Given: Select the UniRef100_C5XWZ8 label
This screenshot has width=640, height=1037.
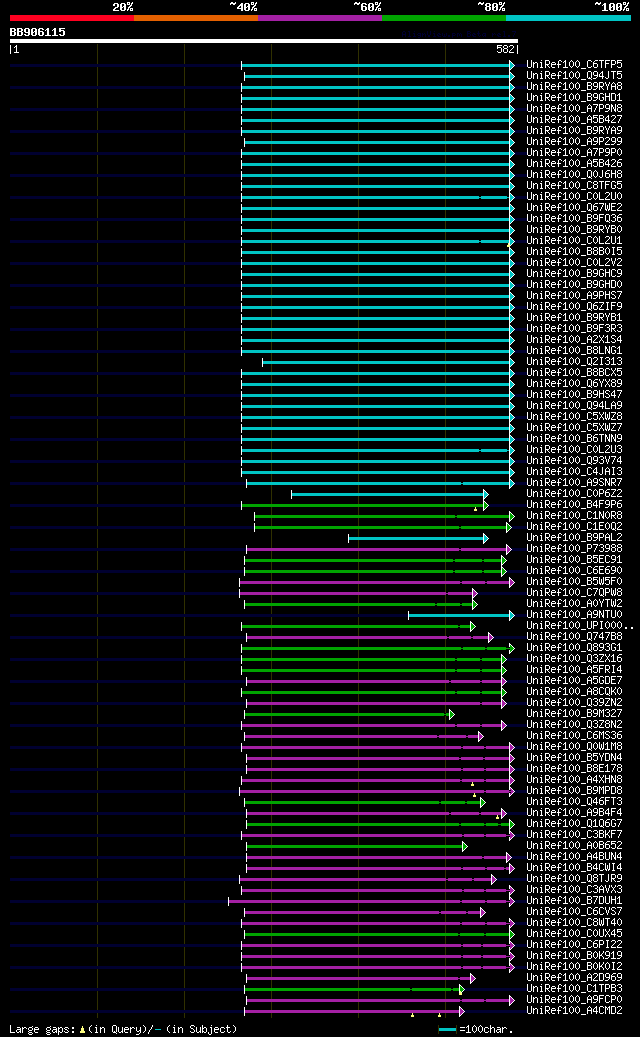Looking at the screenshot, I should [x=574, y=416].
